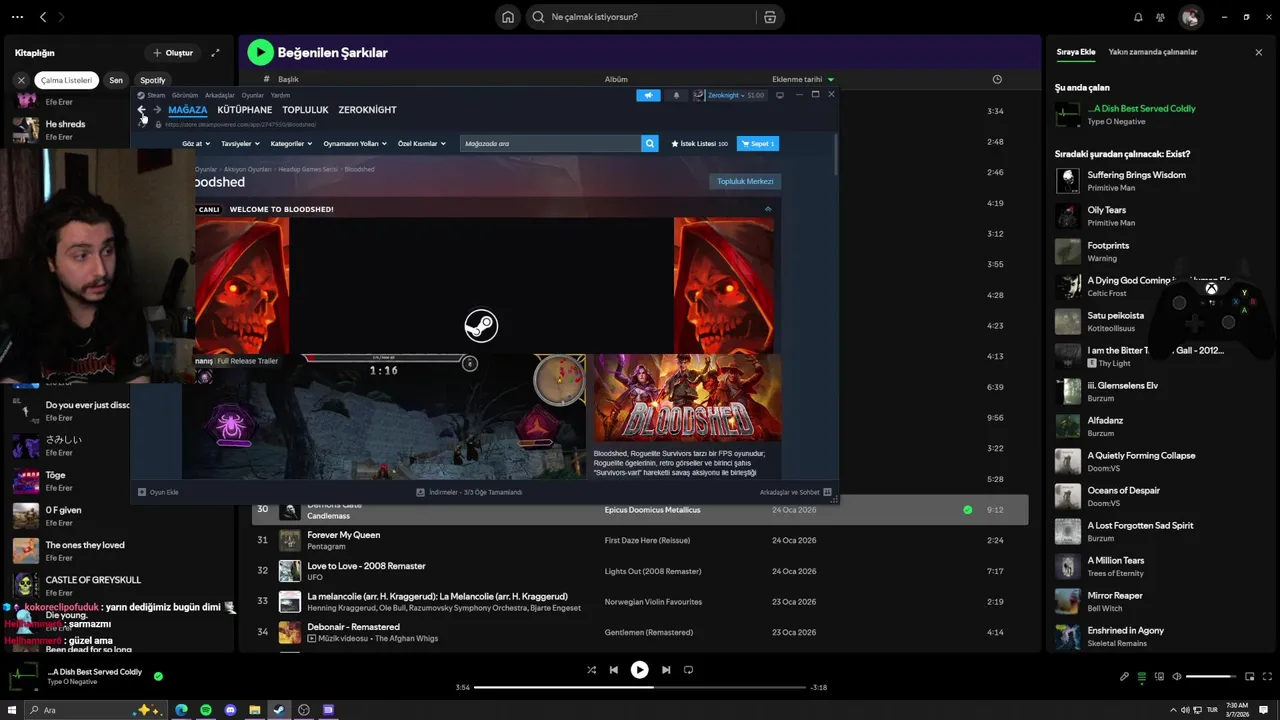Expand Kategoriler dropdown in Steam store
Image resolution: width=1280 pixels, height=720 pixels.
[x=291, y=143]
